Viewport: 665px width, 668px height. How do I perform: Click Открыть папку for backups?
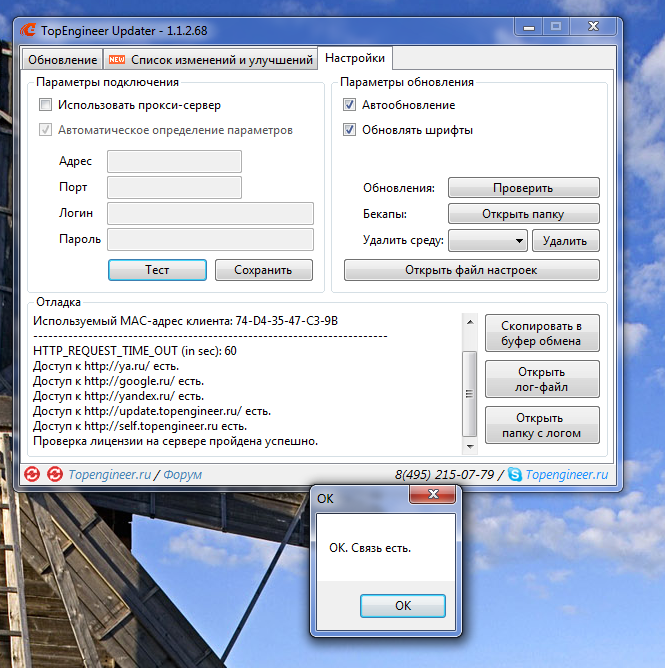pos(524,214)
